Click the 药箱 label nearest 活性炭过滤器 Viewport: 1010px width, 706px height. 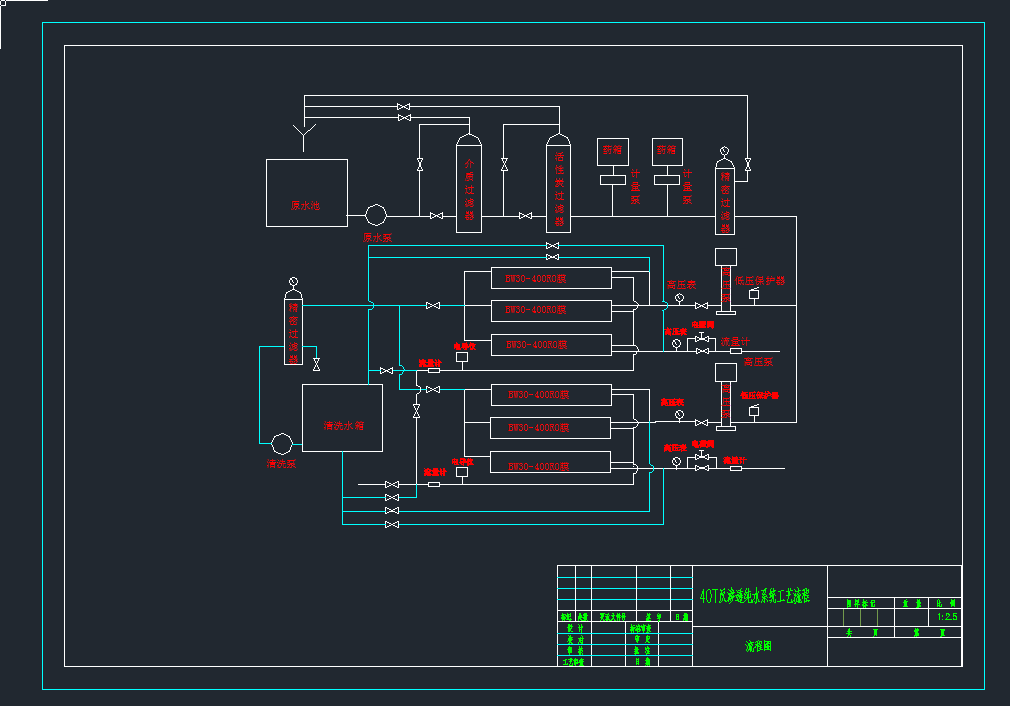pyautogui.click(x=613, y=149)
